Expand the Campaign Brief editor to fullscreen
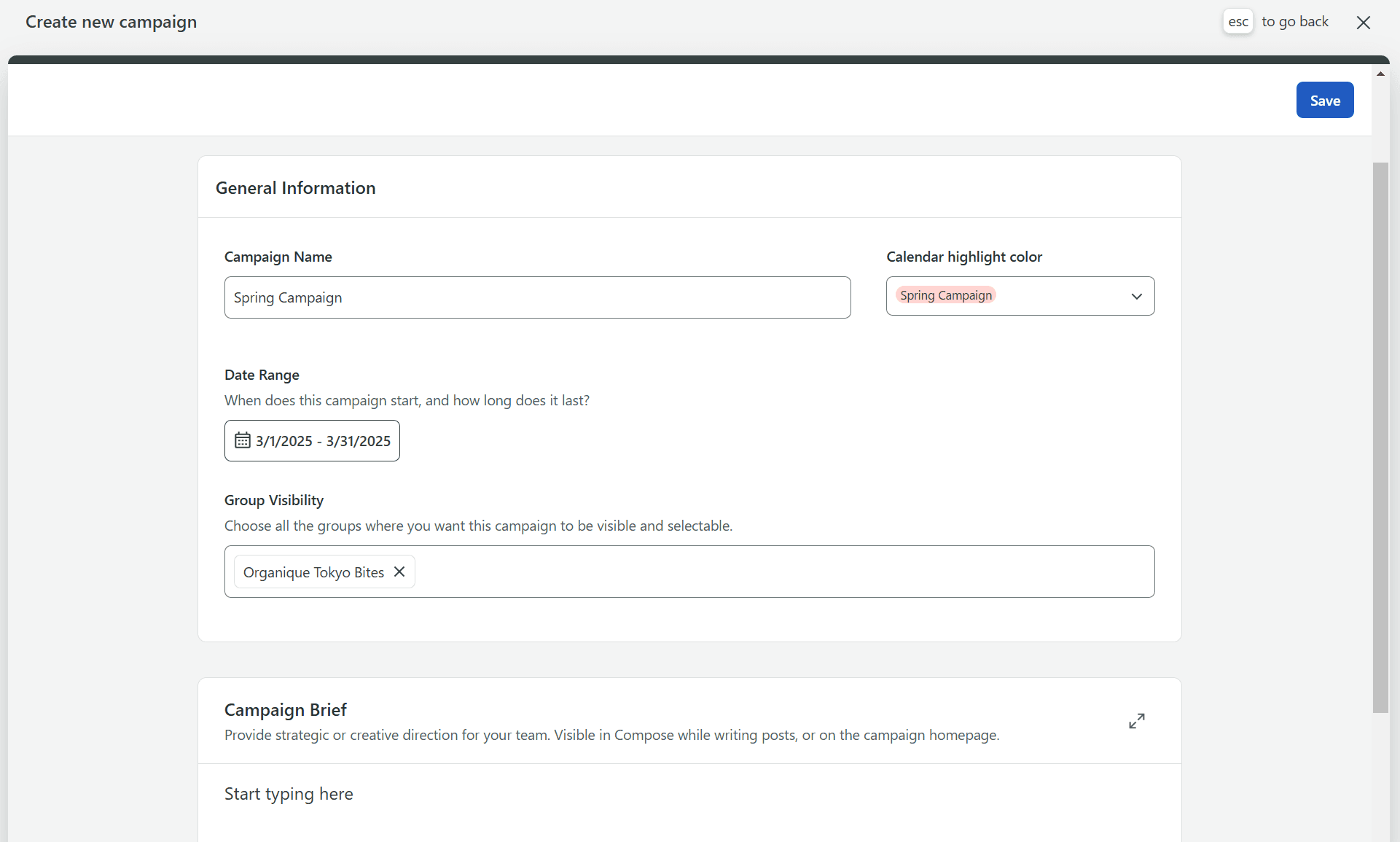Image resolution: width=1400 pixels, height=842 pixels. [x=1136, y=721]
